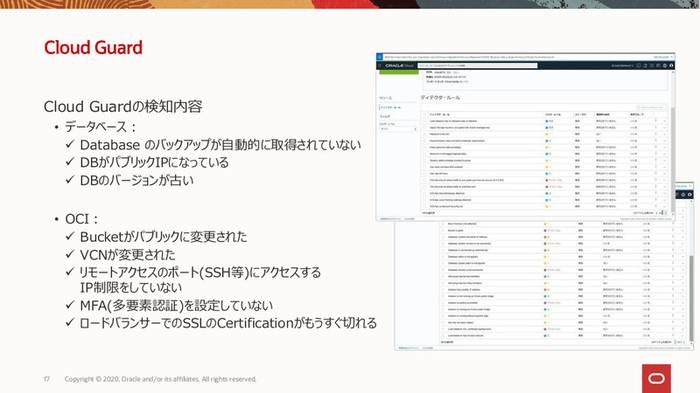Select the detector rules item in console sidebar
This screenshot has width=700, height=393.
391,108
